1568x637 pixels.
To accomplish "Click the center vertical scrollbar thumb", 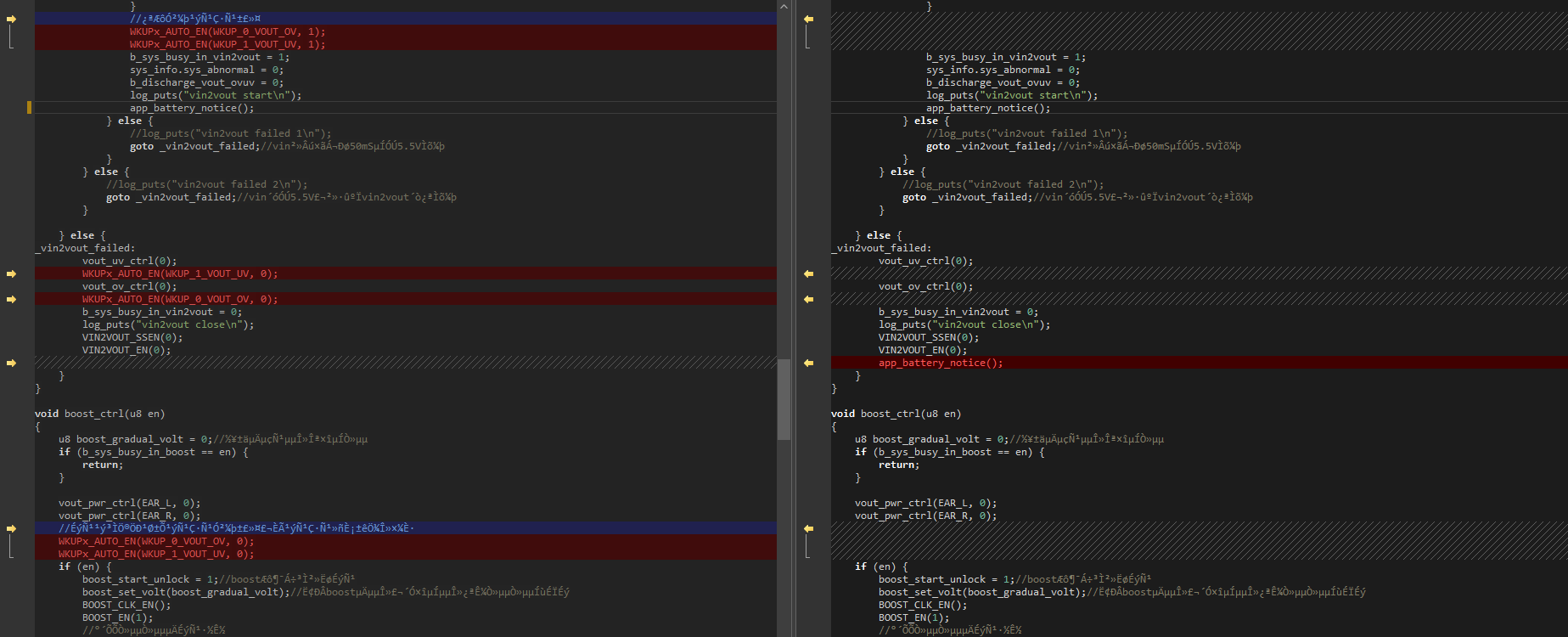I will pyautogui.click(x=784, y=399).
